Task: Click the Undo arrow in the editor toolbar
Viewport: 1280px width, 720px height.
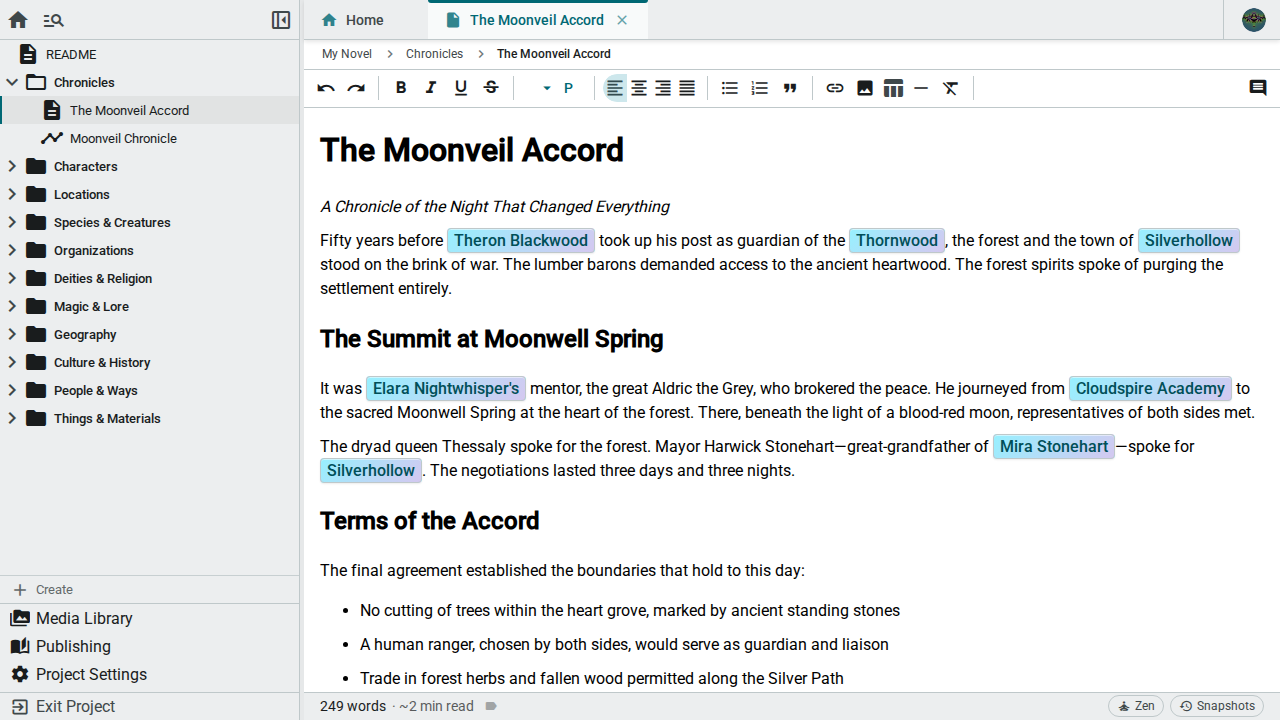Action: [326, 88]
